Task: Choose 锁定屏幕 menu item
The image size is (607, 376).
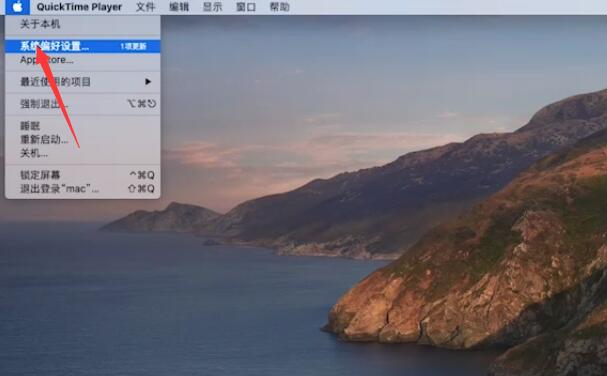Action: [x=83, y=175]
